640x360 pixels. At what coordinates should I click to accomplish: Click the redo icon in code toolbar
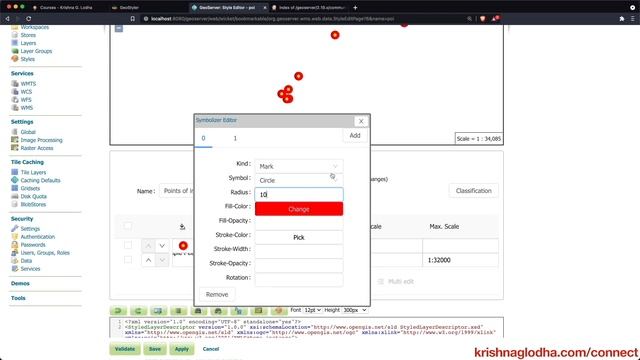coord(138,311)
